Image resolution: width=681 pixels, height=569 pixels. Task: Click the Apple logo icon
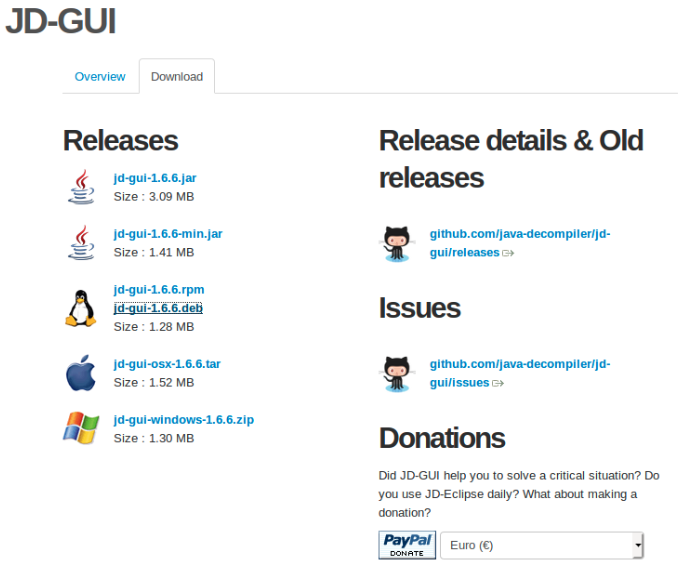81,373
